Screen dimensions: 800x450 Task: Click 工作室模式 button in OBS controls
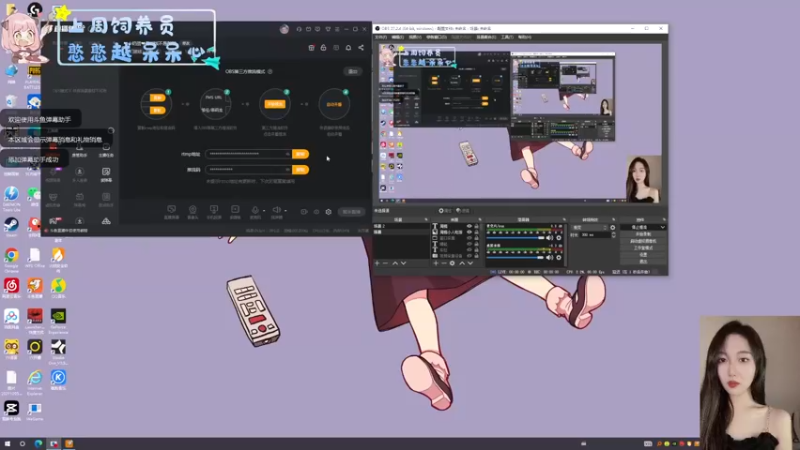coord(643,248)
